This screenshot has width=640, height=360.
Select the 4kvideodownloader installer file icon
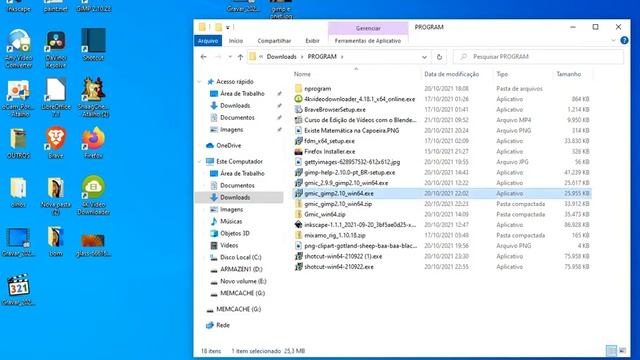pos(298,99)
